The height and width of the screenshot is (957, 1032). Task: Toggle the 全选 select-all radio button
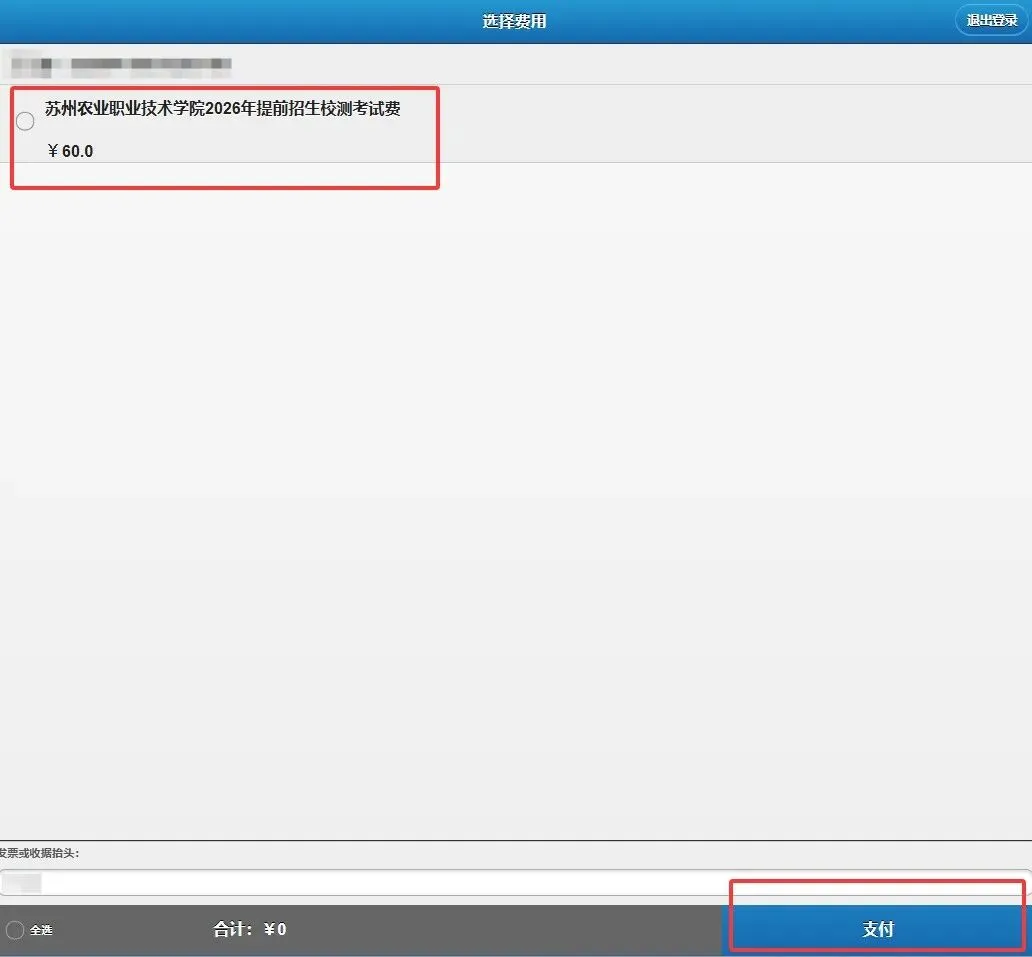15,929
